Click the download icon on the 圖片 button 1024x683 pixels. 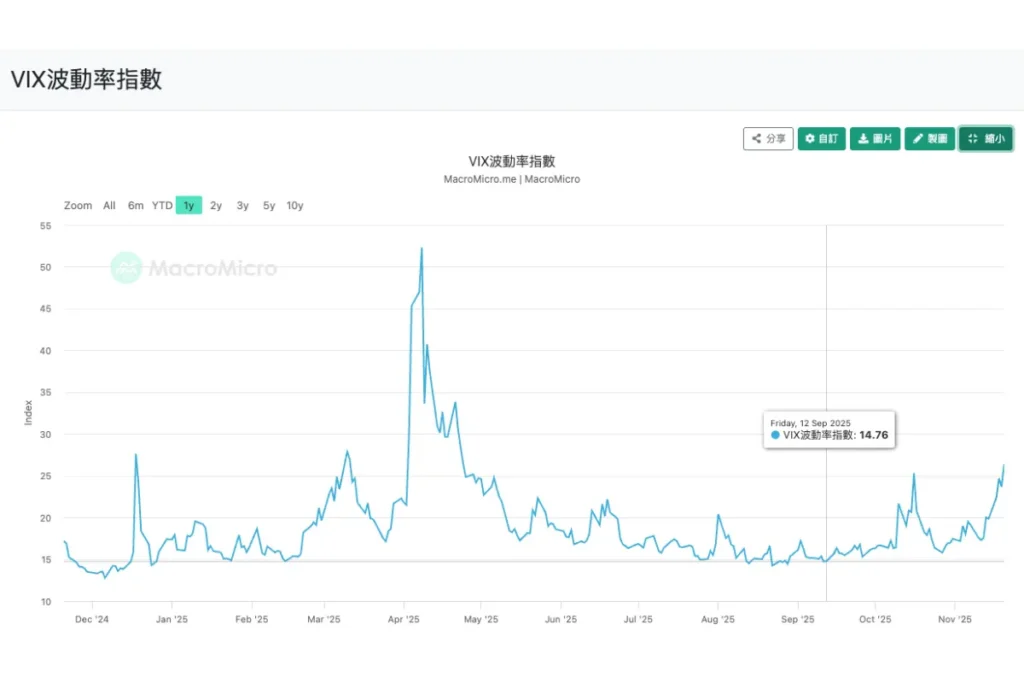pos(864,138)
